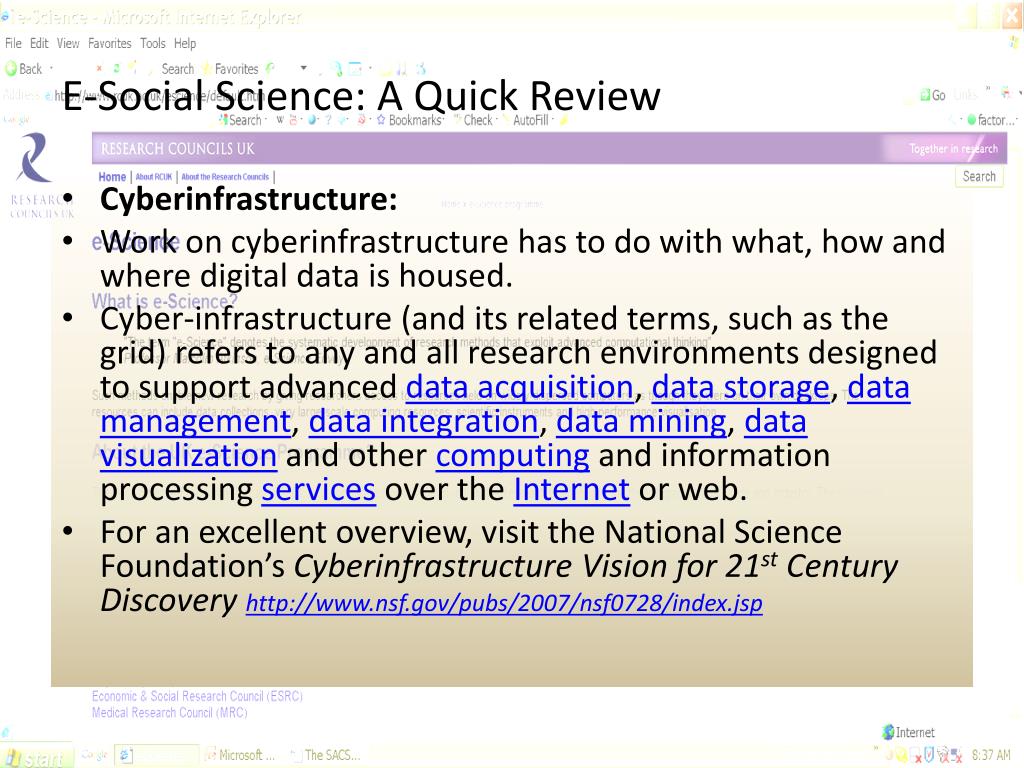Follow the 'management' hyperlink
Viewport: 1024px width, 768px height.
pyautogui.click(x=195, y=421)
